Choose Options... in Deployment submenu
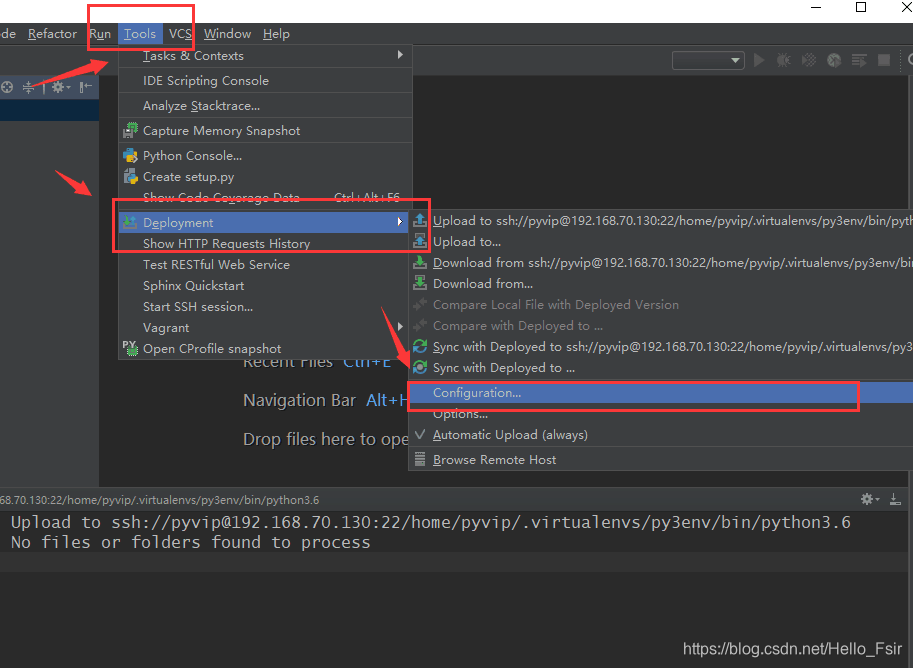 pyautogui.click(x=661, y=414)
